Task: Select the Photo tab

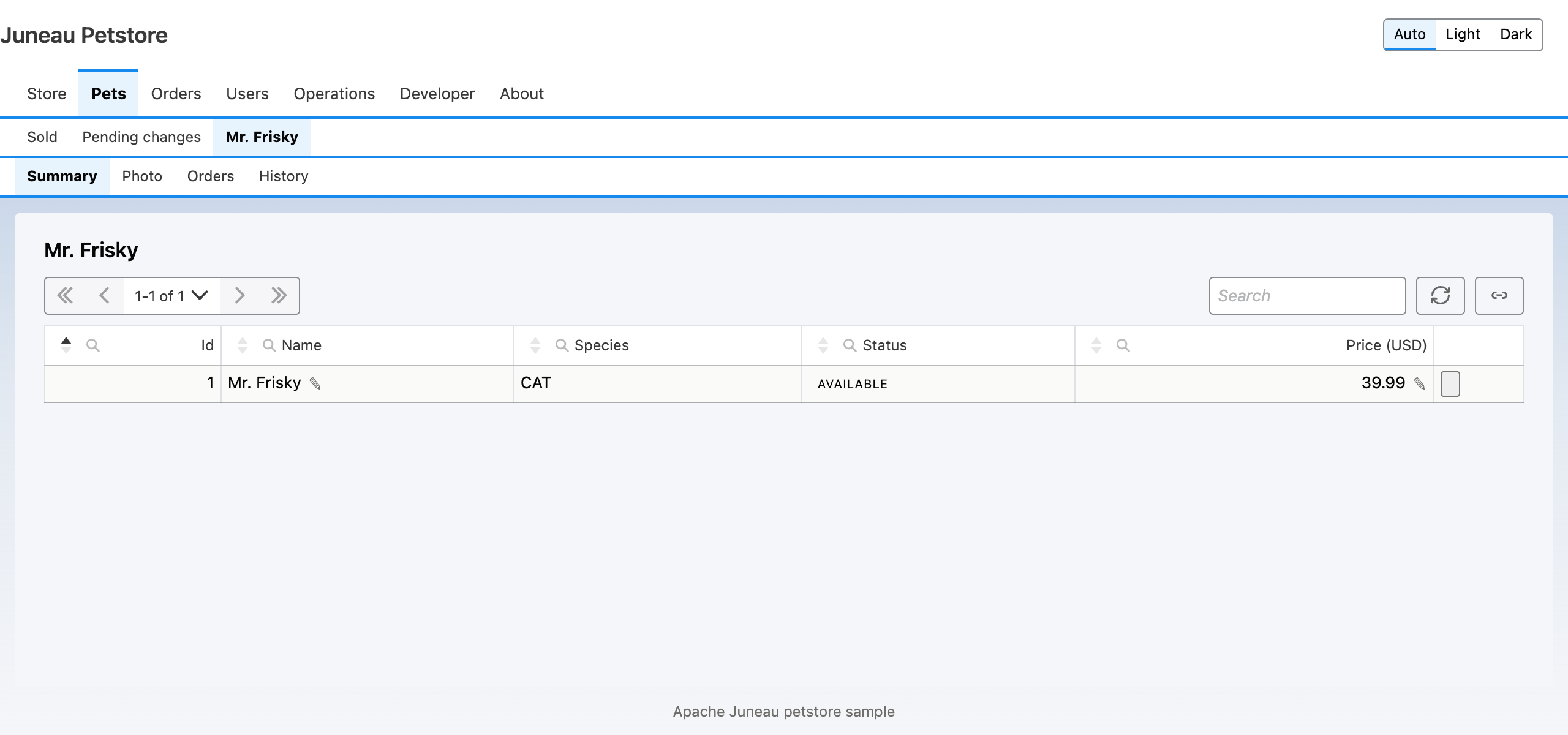Action: pyautogui.click(x=142, y=176)
